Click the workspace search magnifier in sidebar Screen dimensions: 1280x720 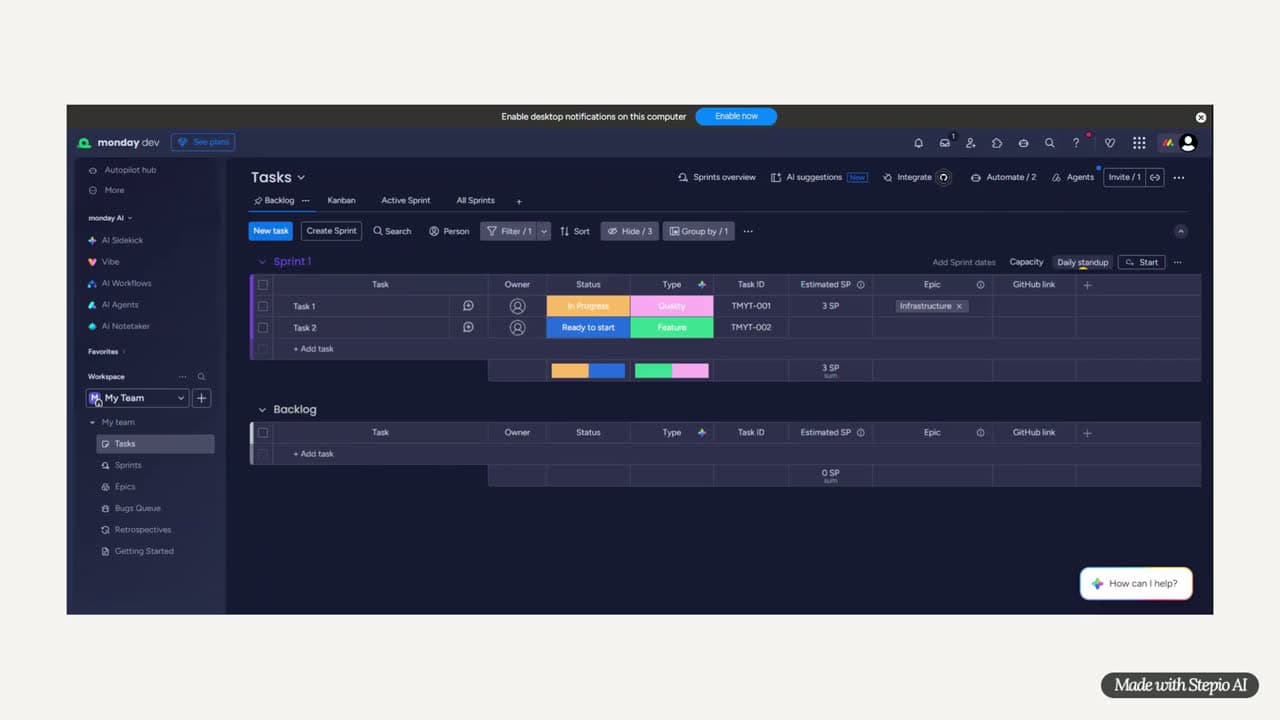[x=201, y=377]
